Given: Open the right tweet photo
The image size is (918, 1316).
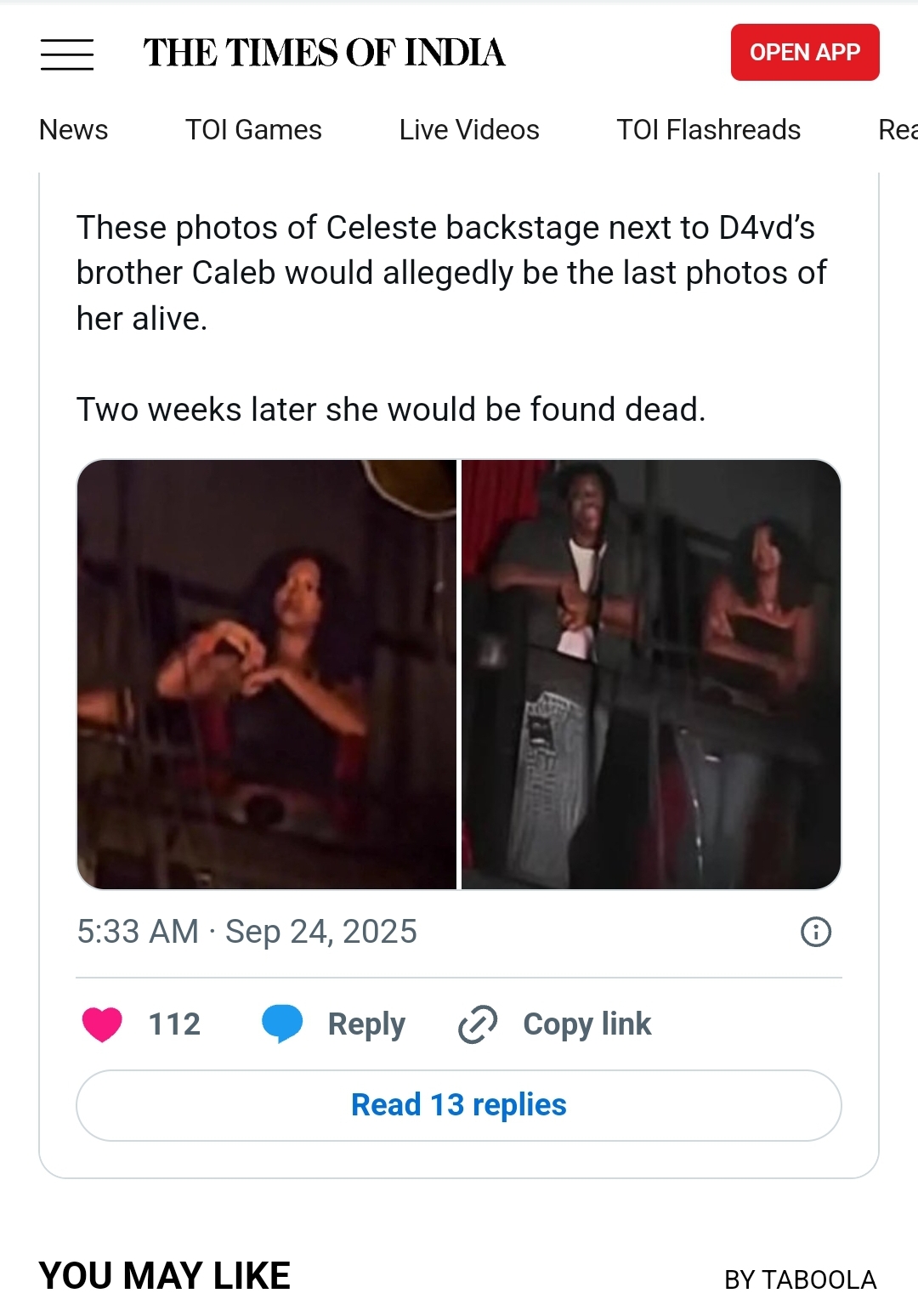Looking at the screenshot, I should (x=651, y=674).
